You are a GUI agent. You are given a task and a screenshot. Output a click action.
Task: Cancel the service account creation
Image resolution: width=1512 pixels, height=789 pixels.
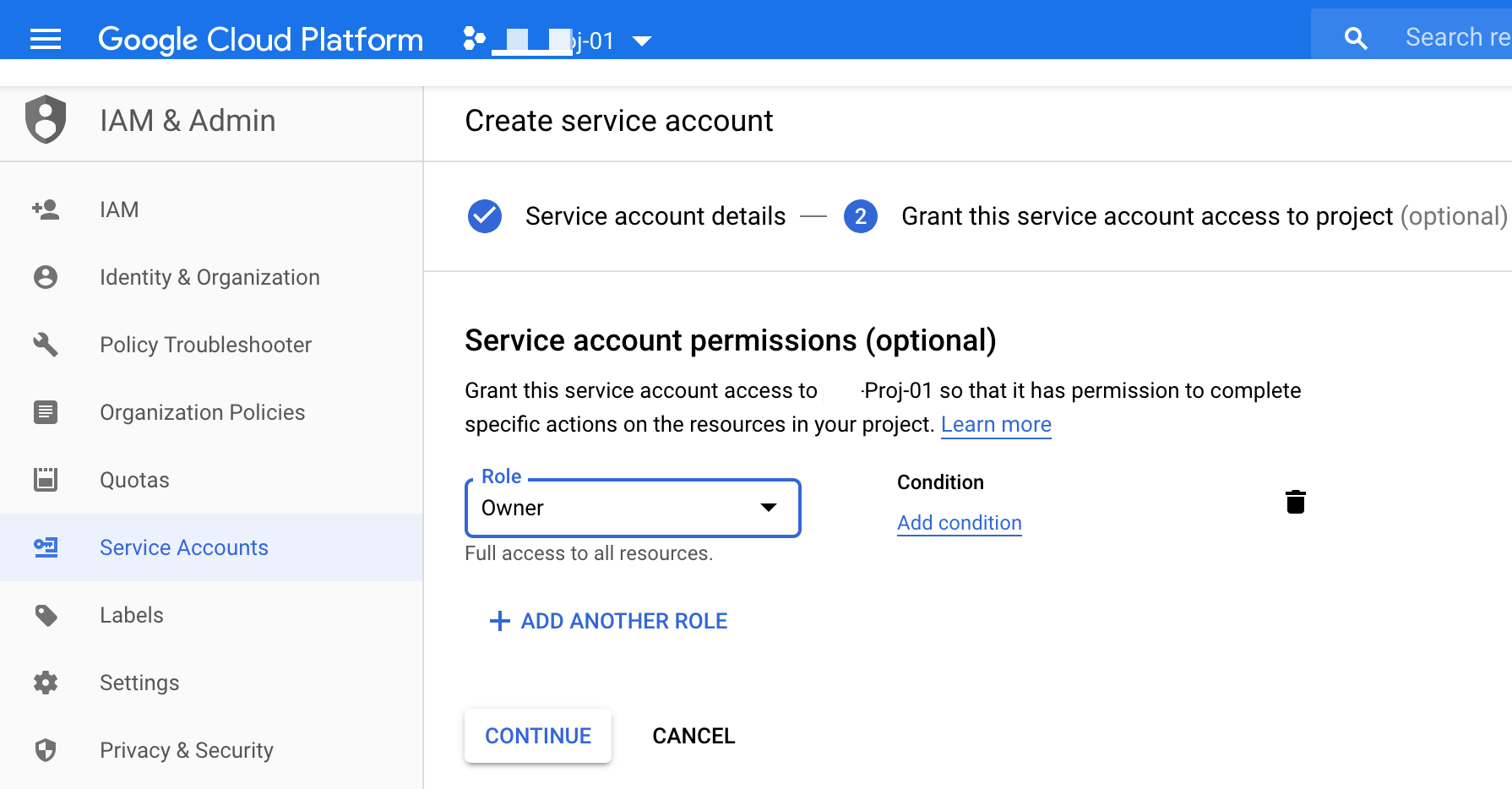pyautogui.click(x=693, y=736)
